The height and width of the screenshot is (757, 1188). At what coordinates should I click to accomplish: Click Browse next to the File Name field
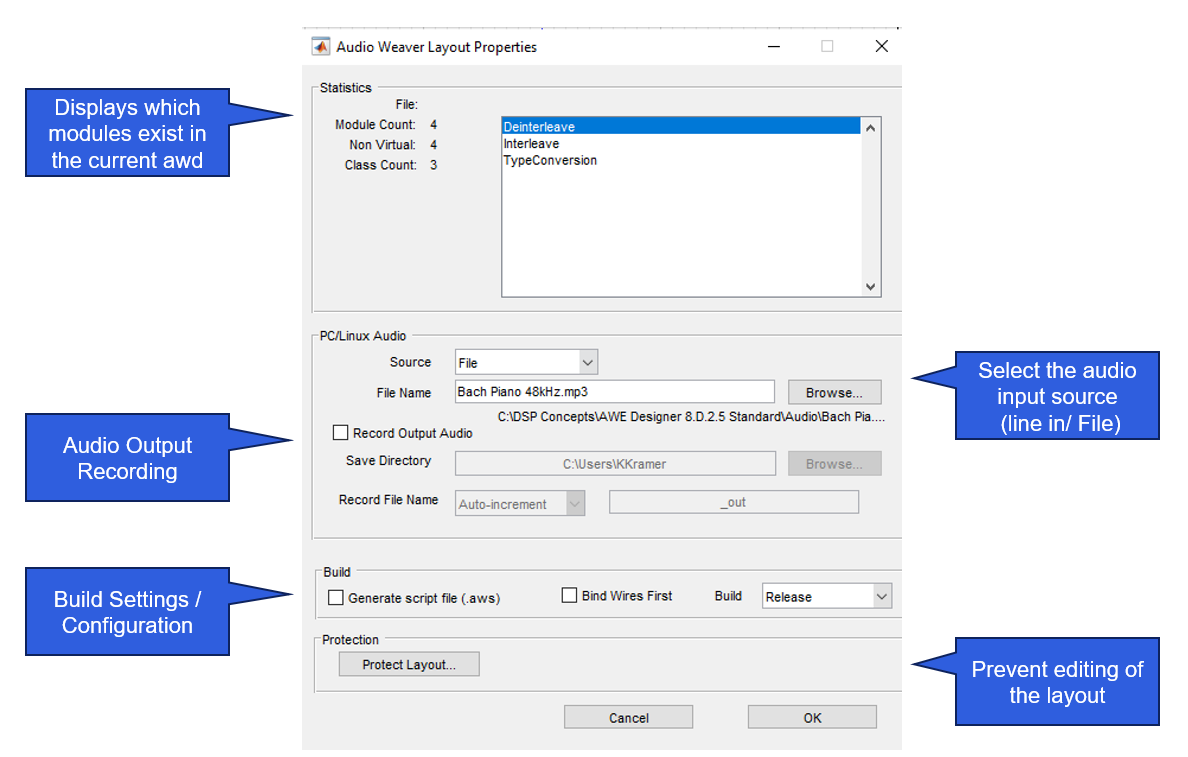point(834,393)
